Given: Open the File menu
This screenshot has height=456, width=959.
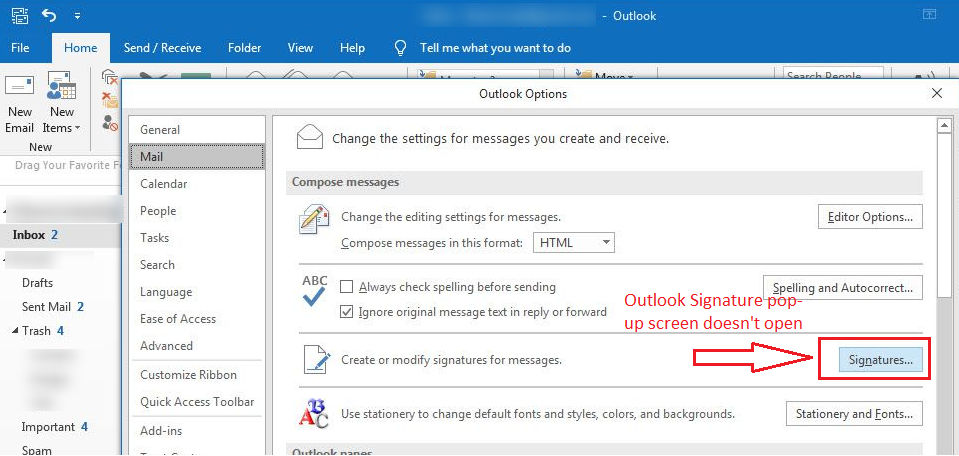Looking at the screenshot, I should (20, 48).
